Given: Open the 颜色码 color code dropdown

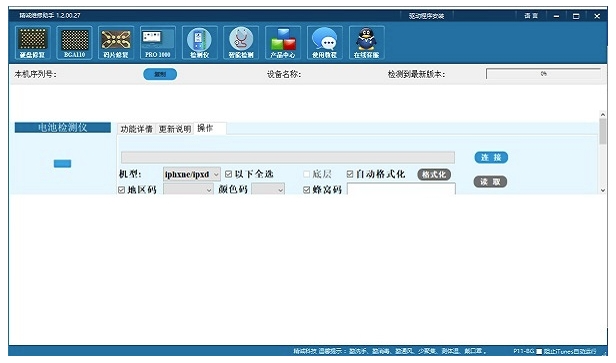Looking at the screenshot, I should pyautogui.click(x=268, y=190).
